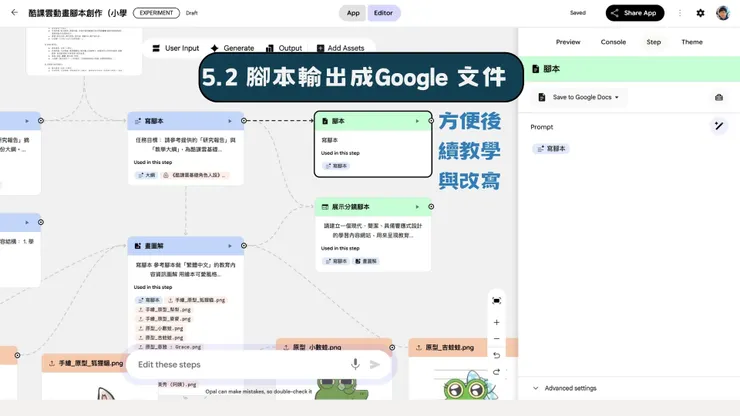740x416 pixels.
Task: Click the document icon beside 腳本 title in panel
Action: [x=536, y=69]
